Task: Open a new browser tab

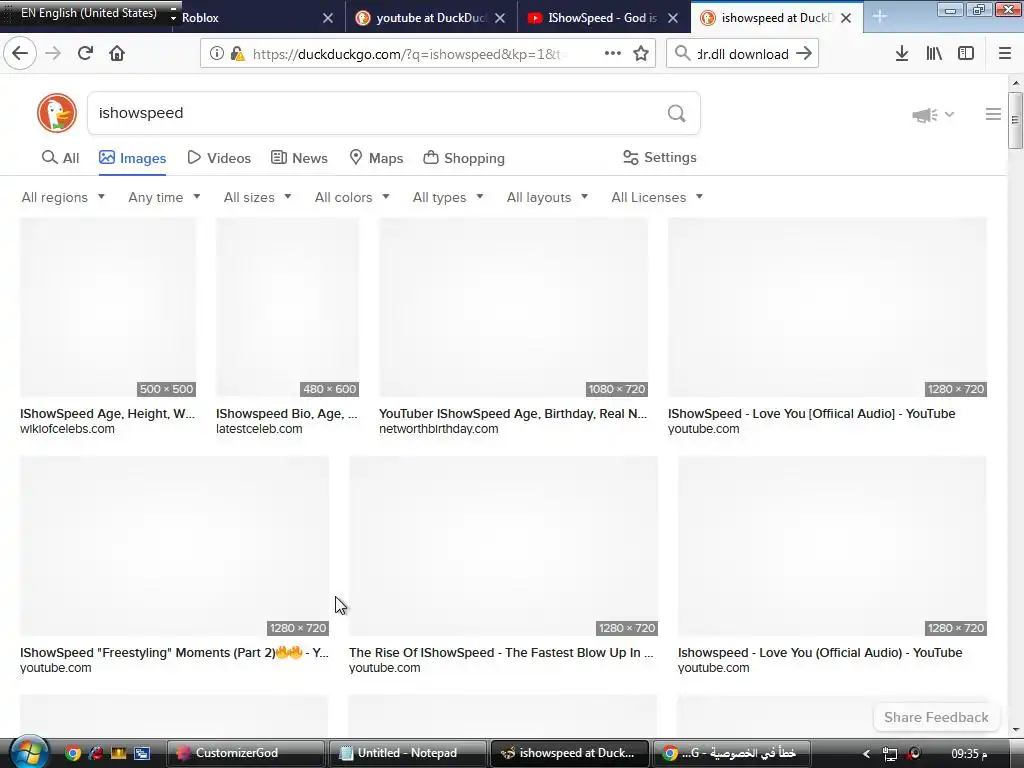Action: (880, 18)
